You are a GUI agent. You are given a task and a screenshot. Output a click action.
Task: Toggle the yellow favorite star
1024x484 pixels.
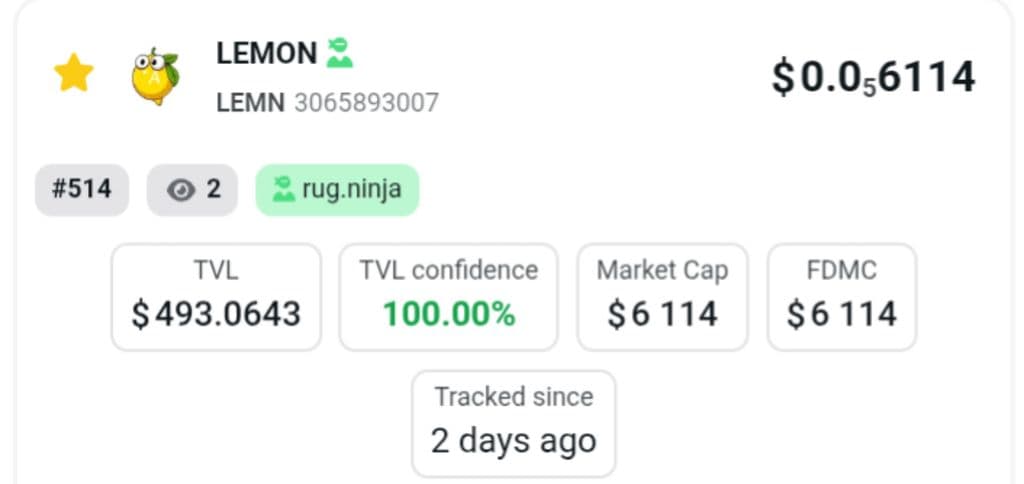click(x=73, y=74)
